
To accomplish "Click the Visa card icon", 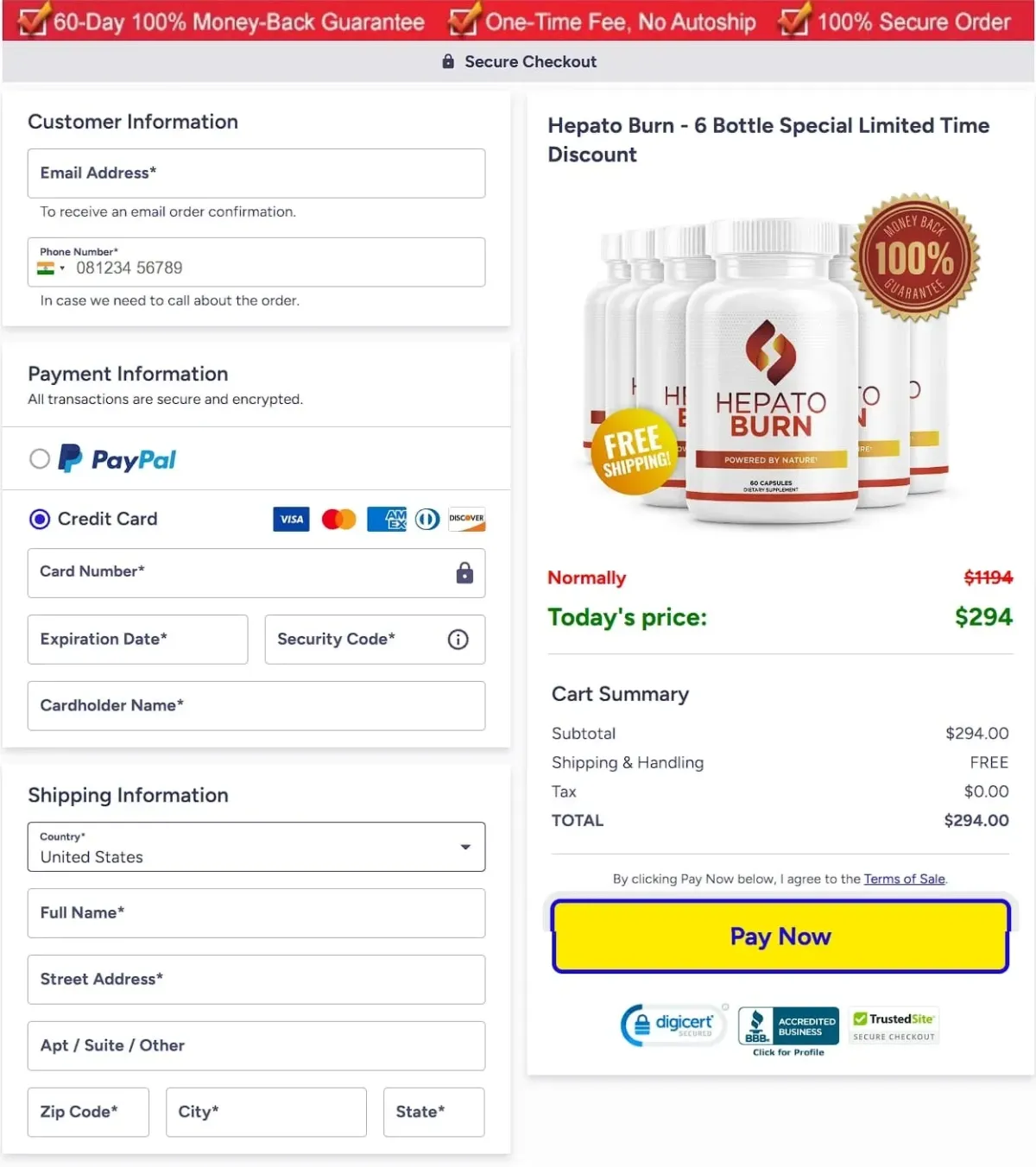I will (291, 519).
